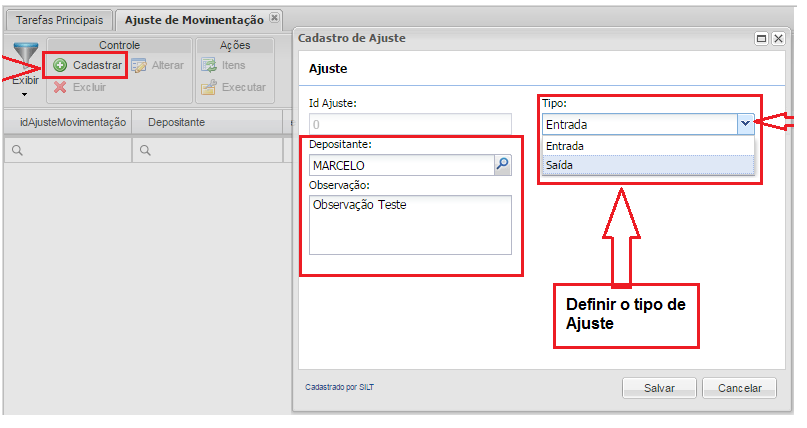Click the Executar action icon
The width and height of the screenshot is (807, 428).
(x=209, y=87)
